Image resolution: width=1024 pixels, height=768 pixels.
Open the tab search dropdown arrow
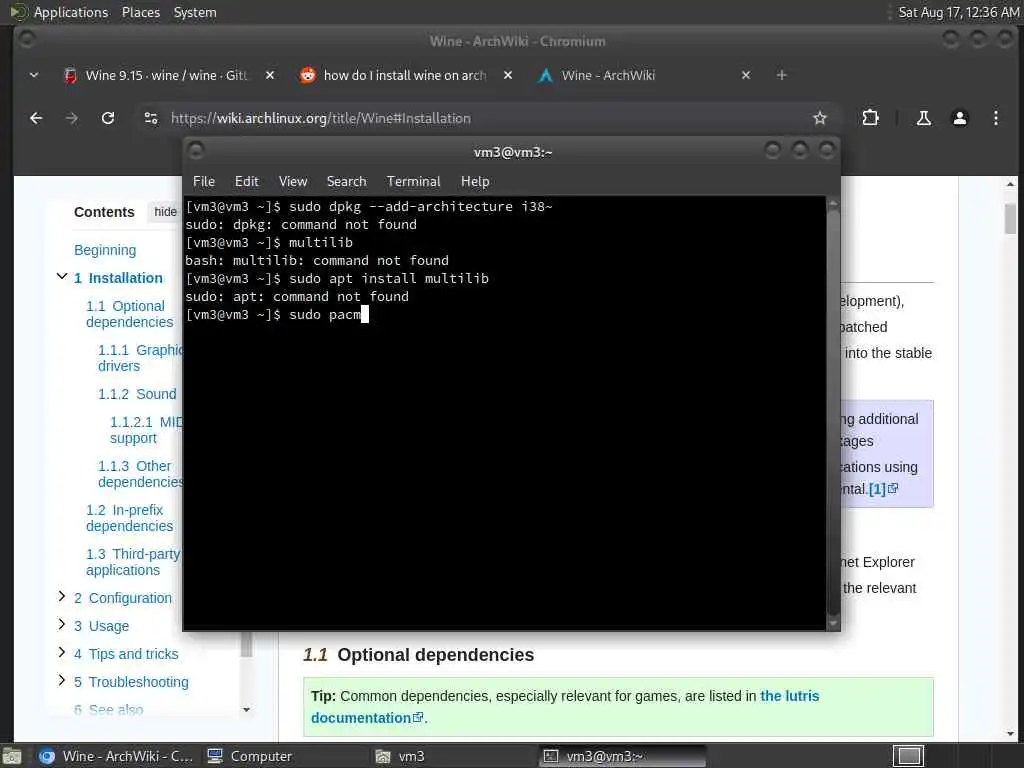tap(34, 75)
